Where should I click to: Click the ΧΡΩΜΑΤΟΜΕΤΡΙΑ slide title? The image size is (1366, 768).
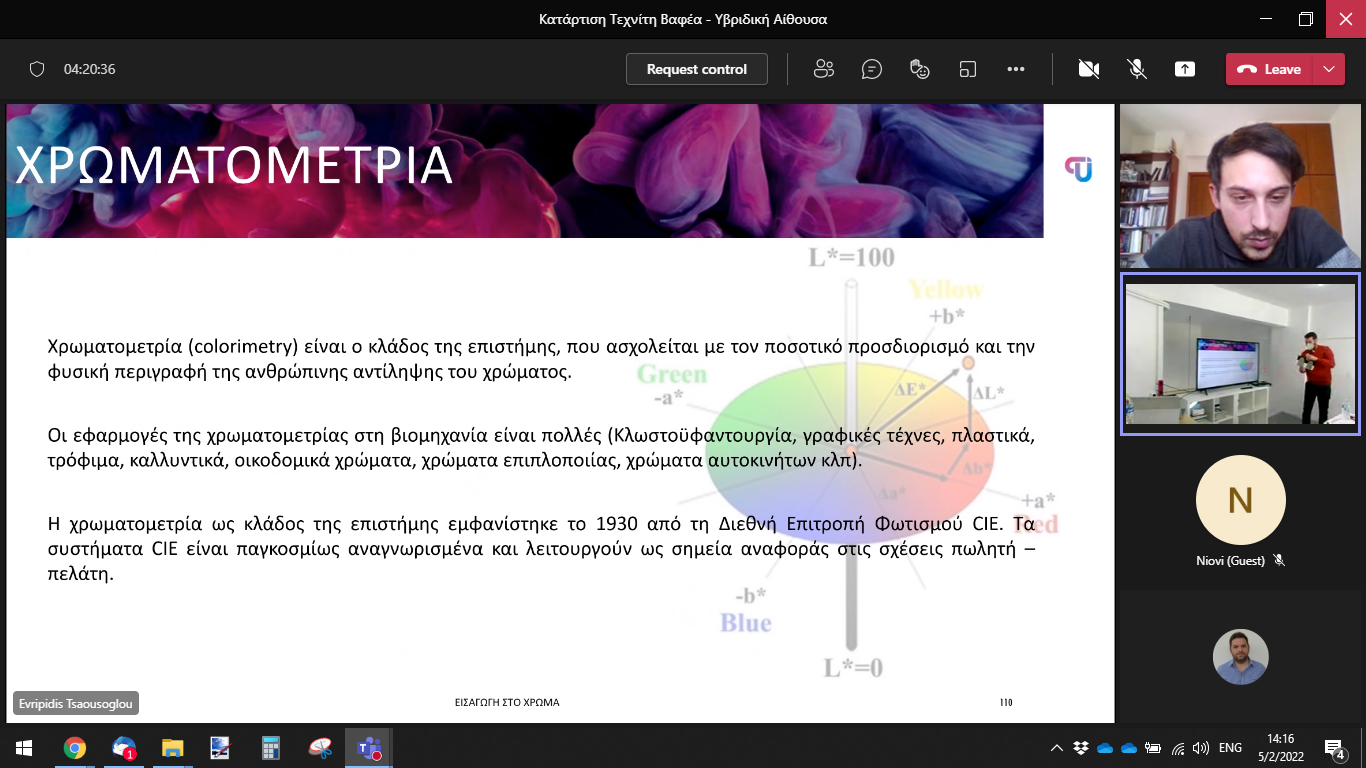pos(234,165)
